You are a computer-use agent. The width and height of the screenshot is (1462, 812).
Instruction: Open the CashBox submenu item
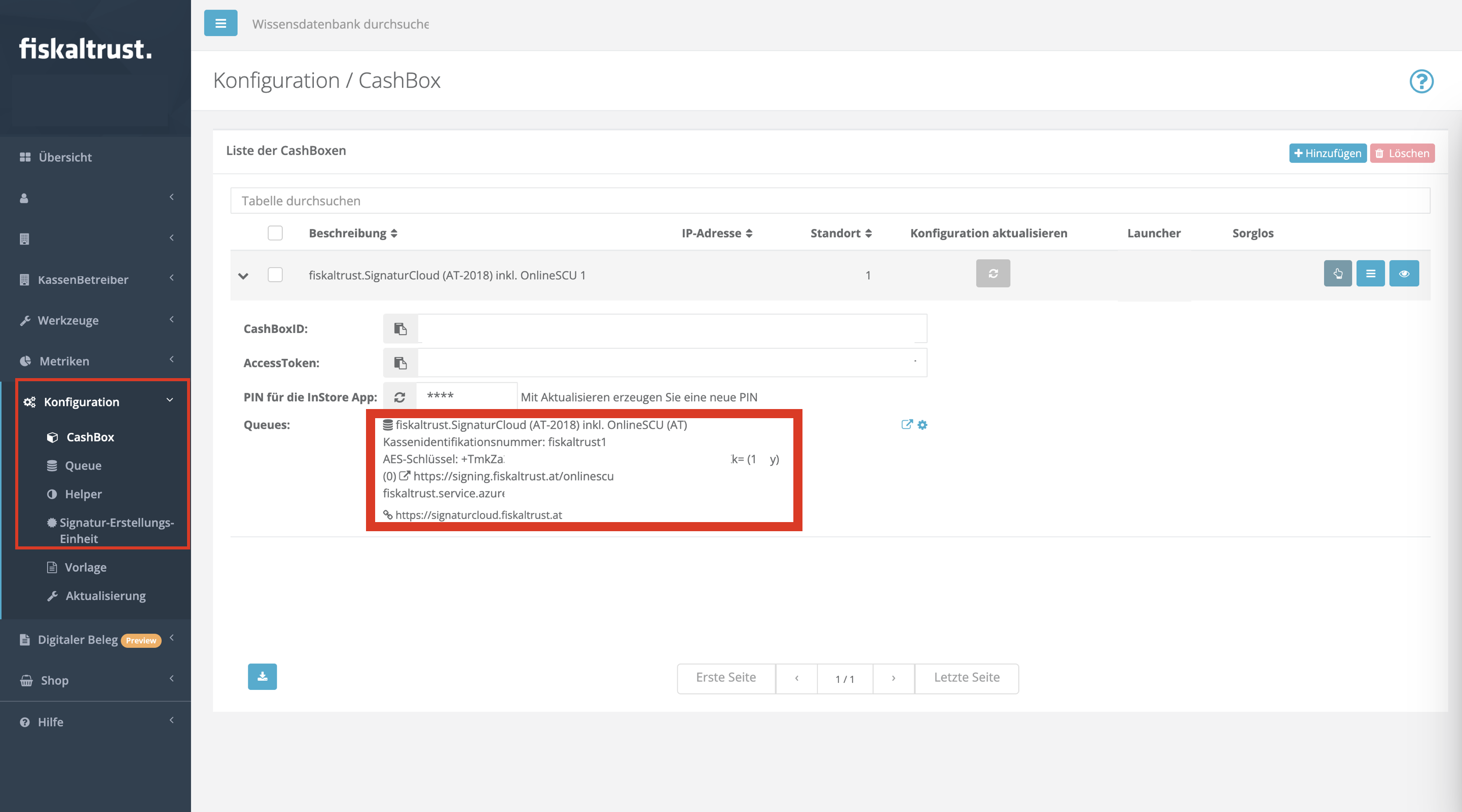click(x=90, y=437)
